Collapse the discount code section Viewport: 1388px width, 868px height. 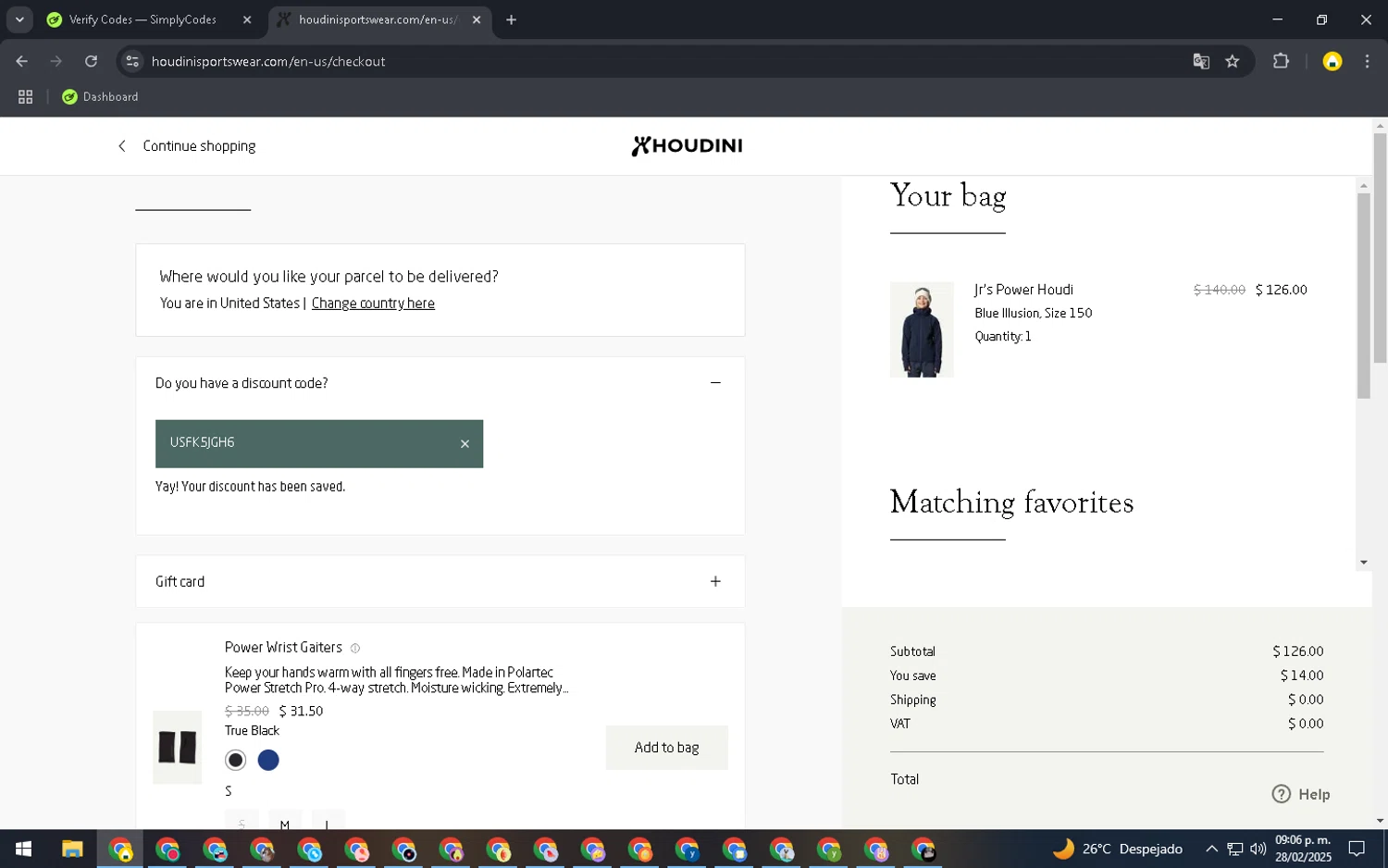[715, 383]
